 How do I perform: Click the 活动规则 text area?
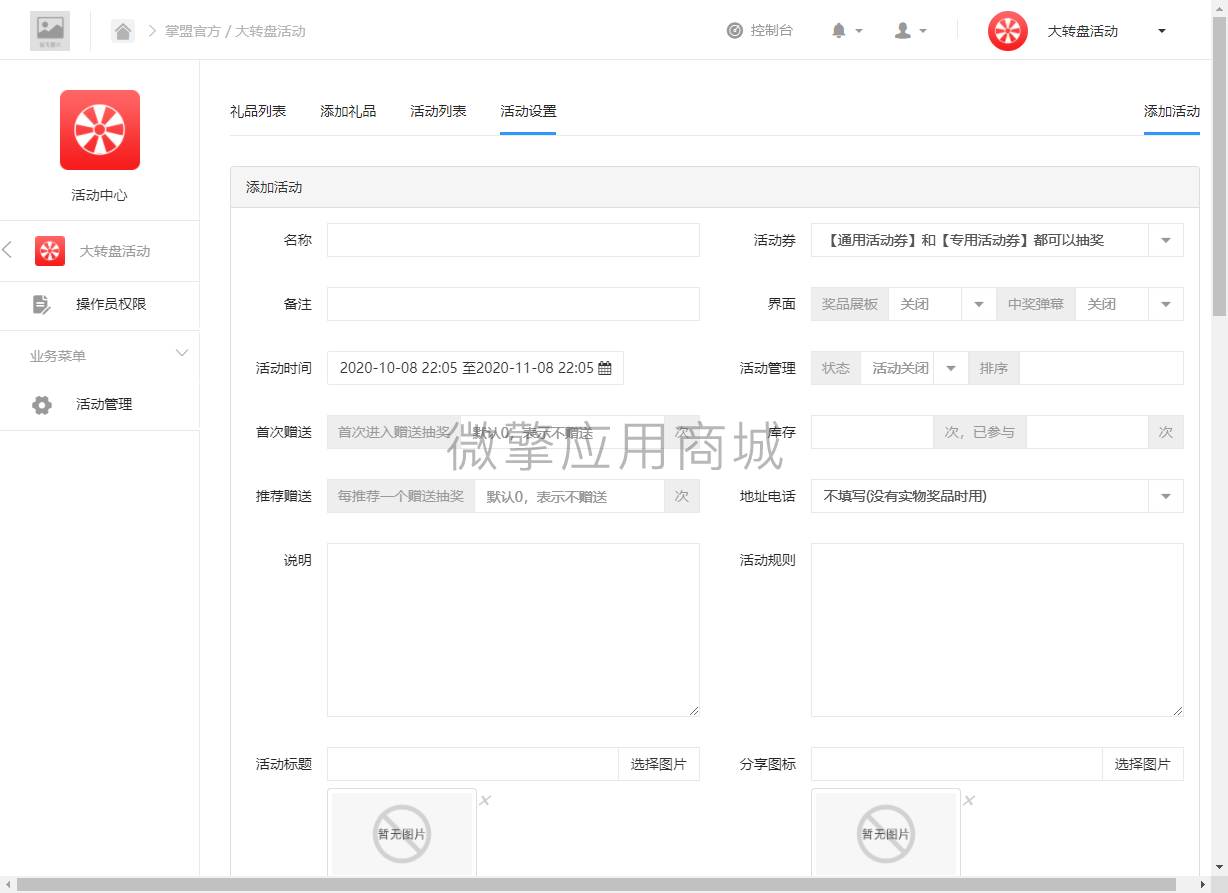tap(997, 630)
